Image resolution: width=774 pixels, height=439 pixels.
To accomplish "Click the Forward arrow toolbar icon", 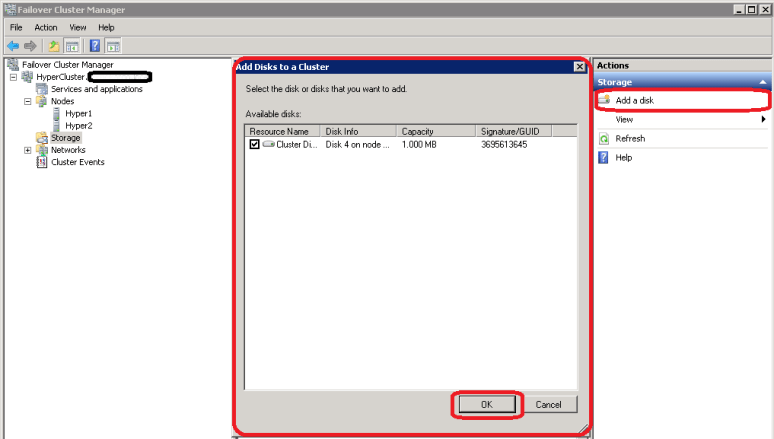I will pyautogui.click(x=31, y=46).
